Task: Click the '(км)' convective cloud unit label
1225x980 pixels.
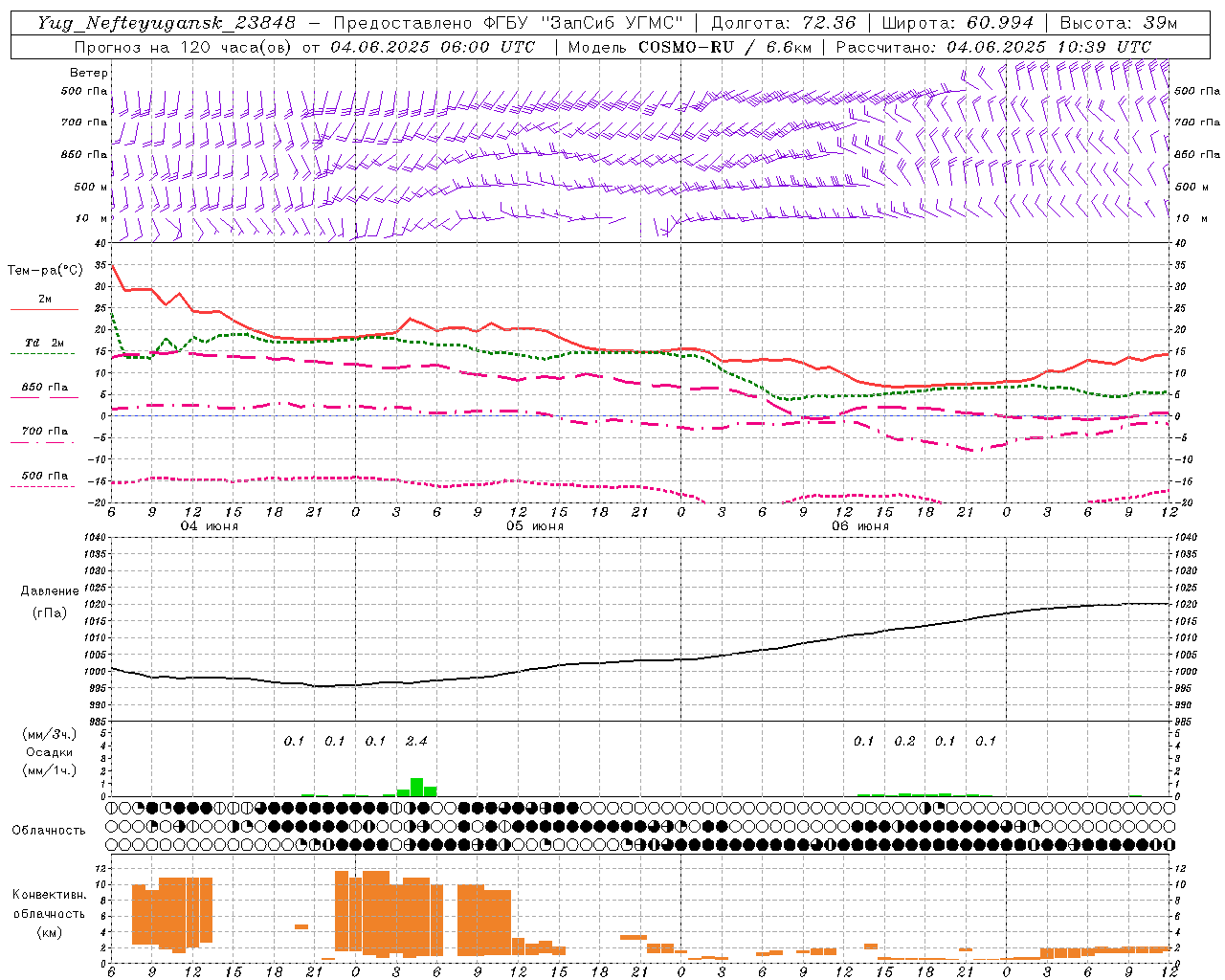Action: click(50, 932)
